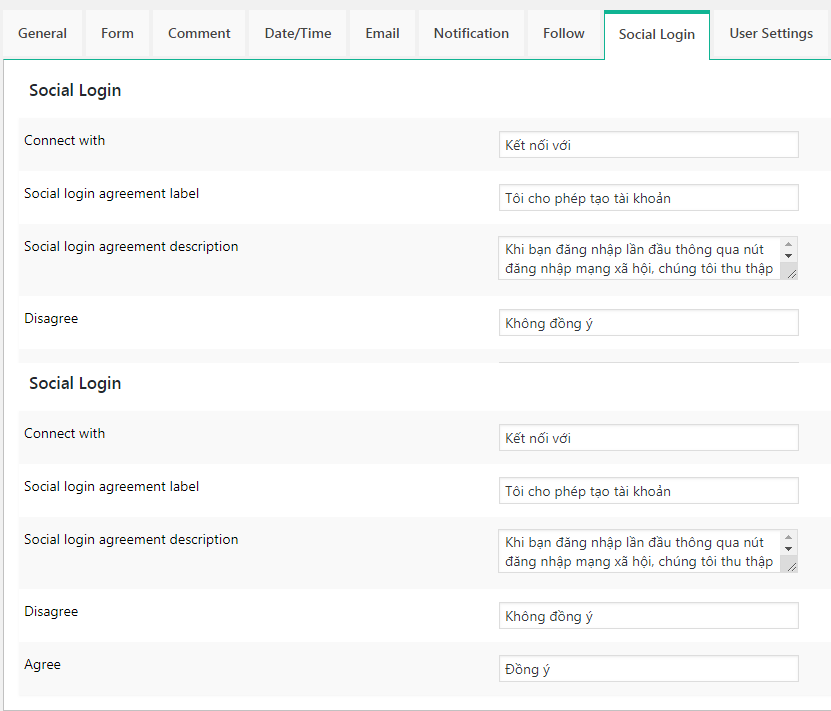Select the first Social login agreement label field

(x=648, y=197)
